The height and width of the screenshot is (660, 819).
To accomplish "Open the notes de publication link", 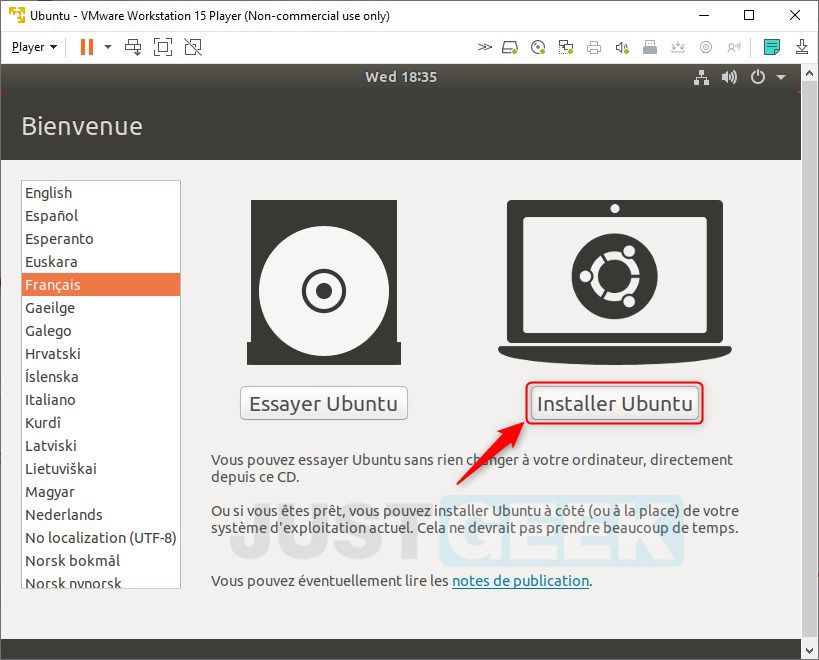I will tap(520, 581).
